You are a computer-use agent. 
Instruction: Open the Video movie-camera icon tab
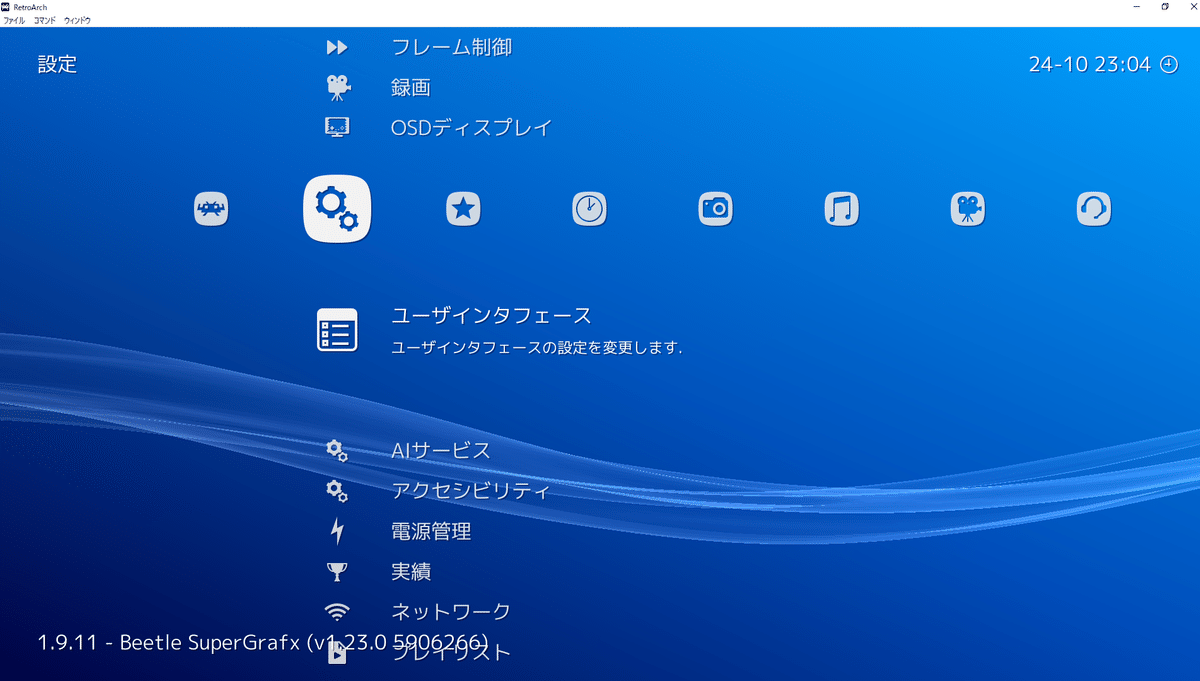pos(967,209)
